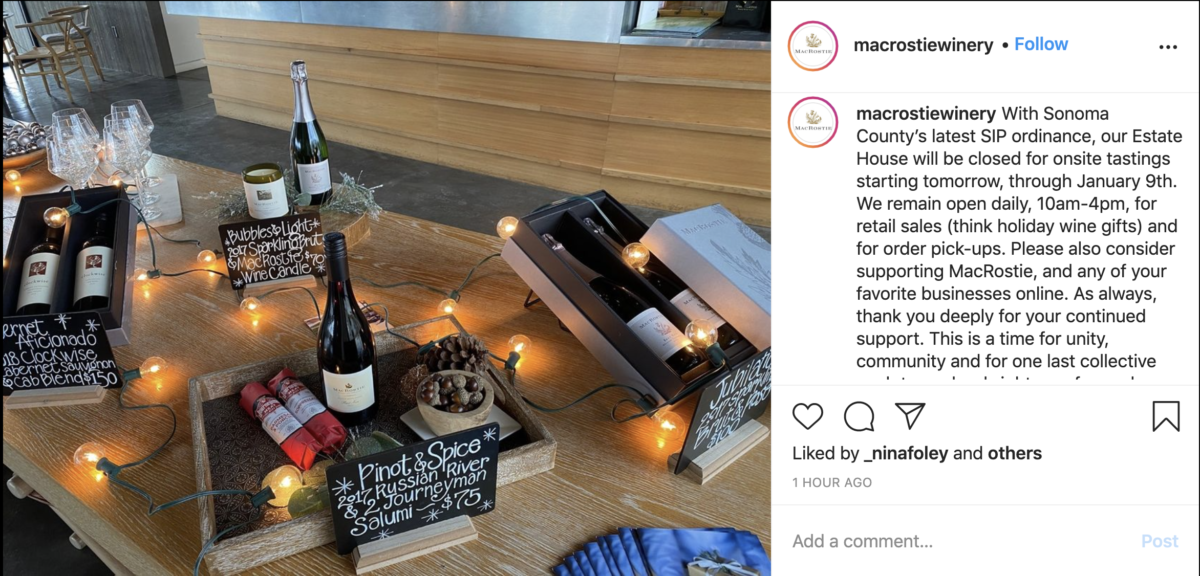This screenshot has height=576, width=1200.
Task: View the others who liked the post
Action: [1015, 453]
